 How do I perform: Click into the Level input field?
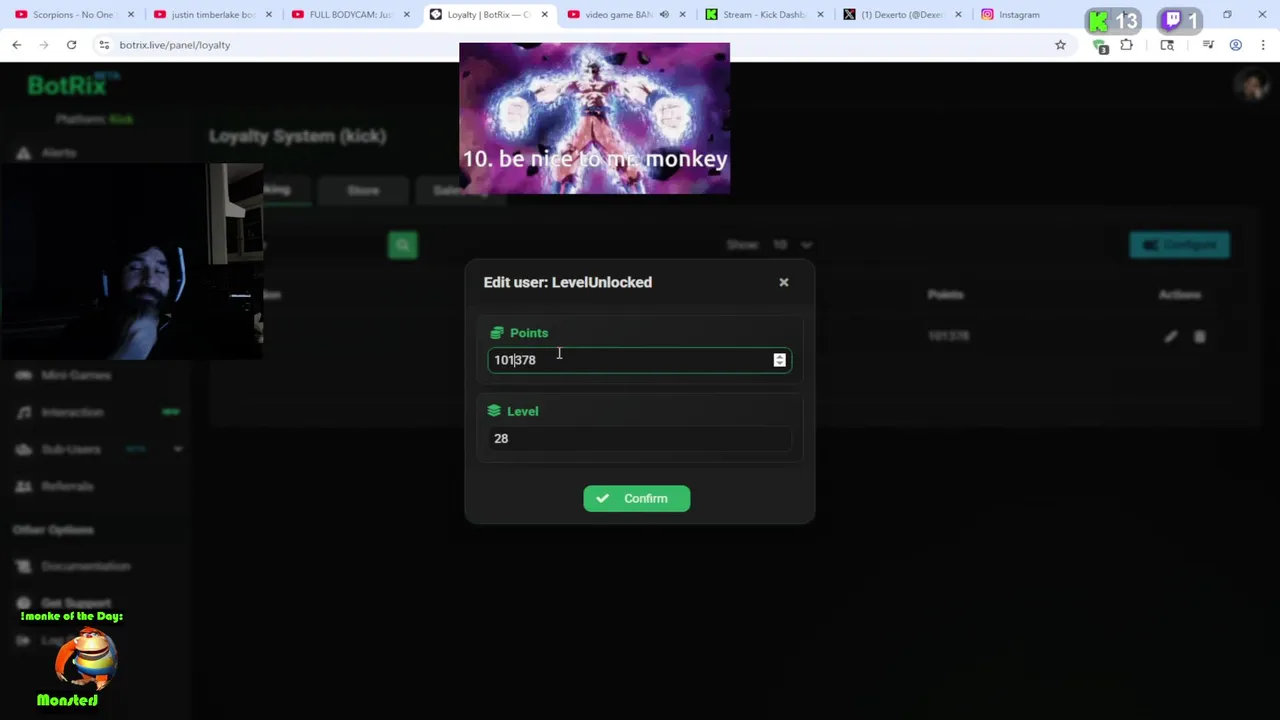click(639, 438)
